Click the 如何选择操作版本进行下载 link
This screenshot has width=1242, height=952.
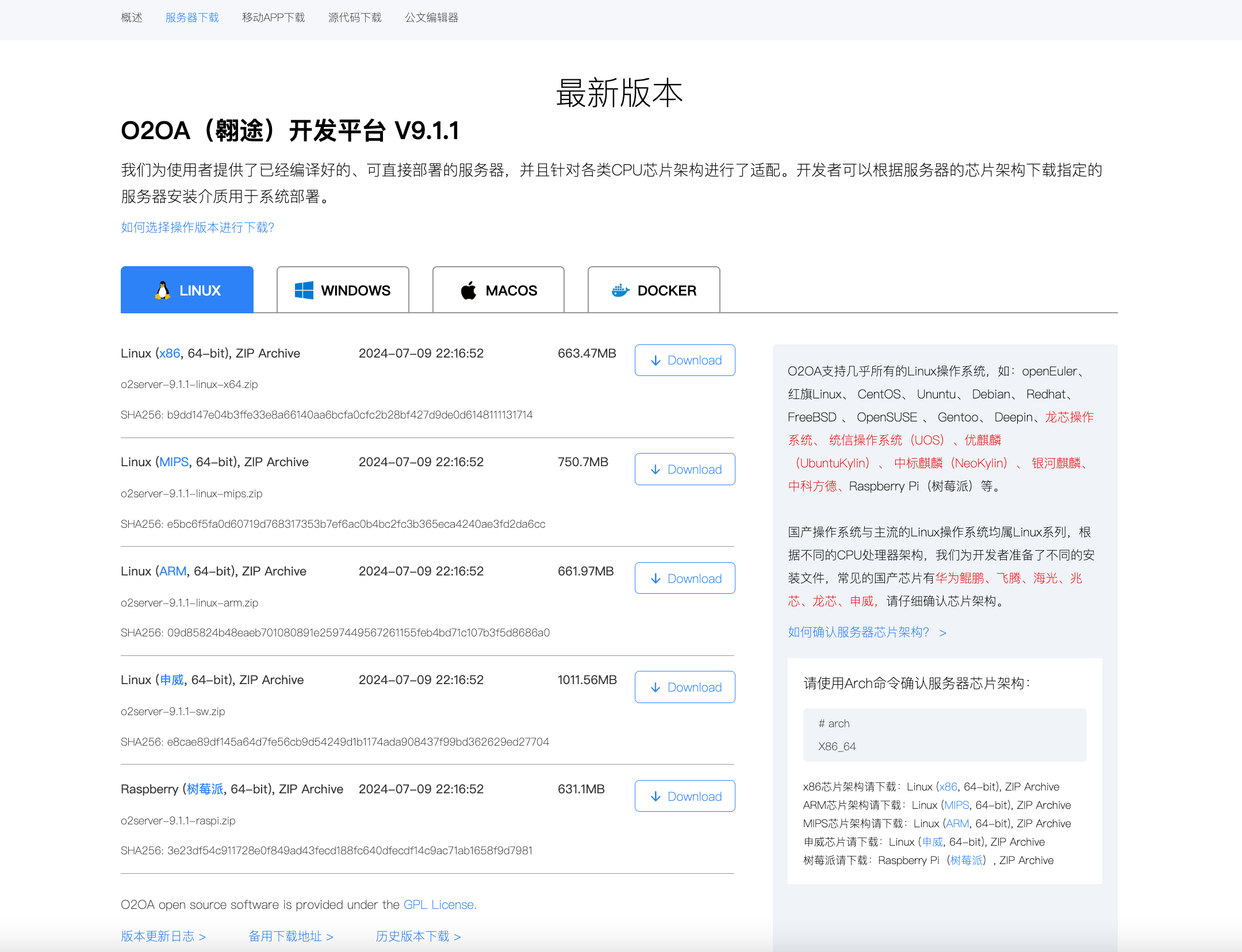(198, 228)
